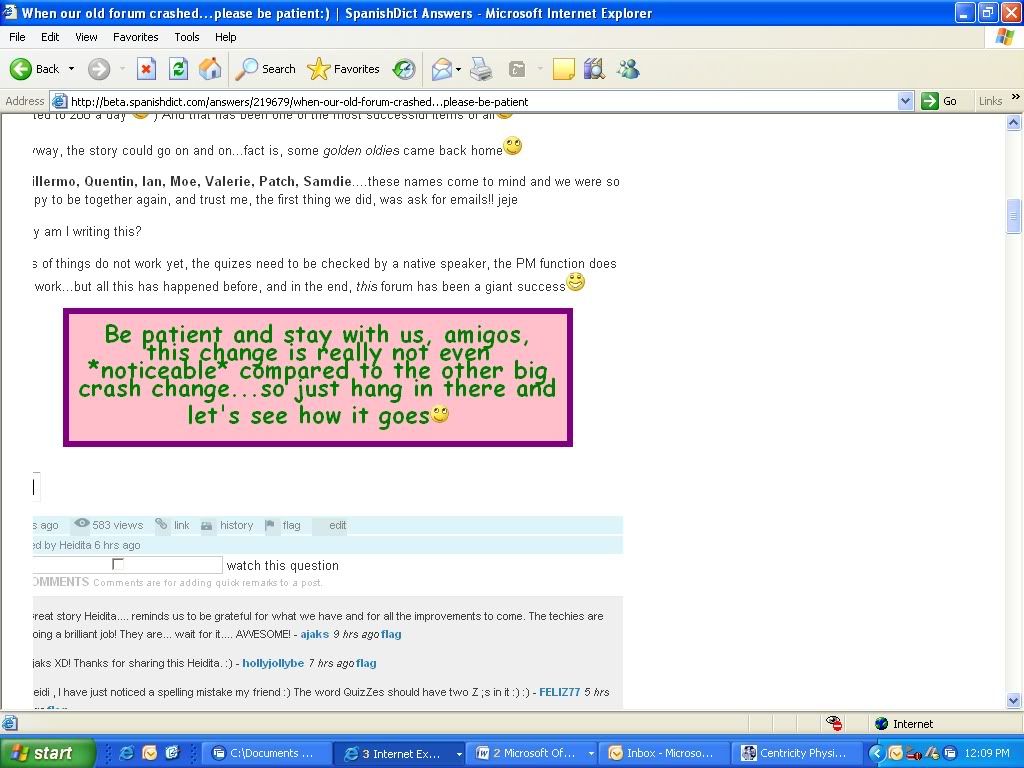1024x768 pixels.
Task: Open the address bar URL dropdown
Action: coord(905,101)
